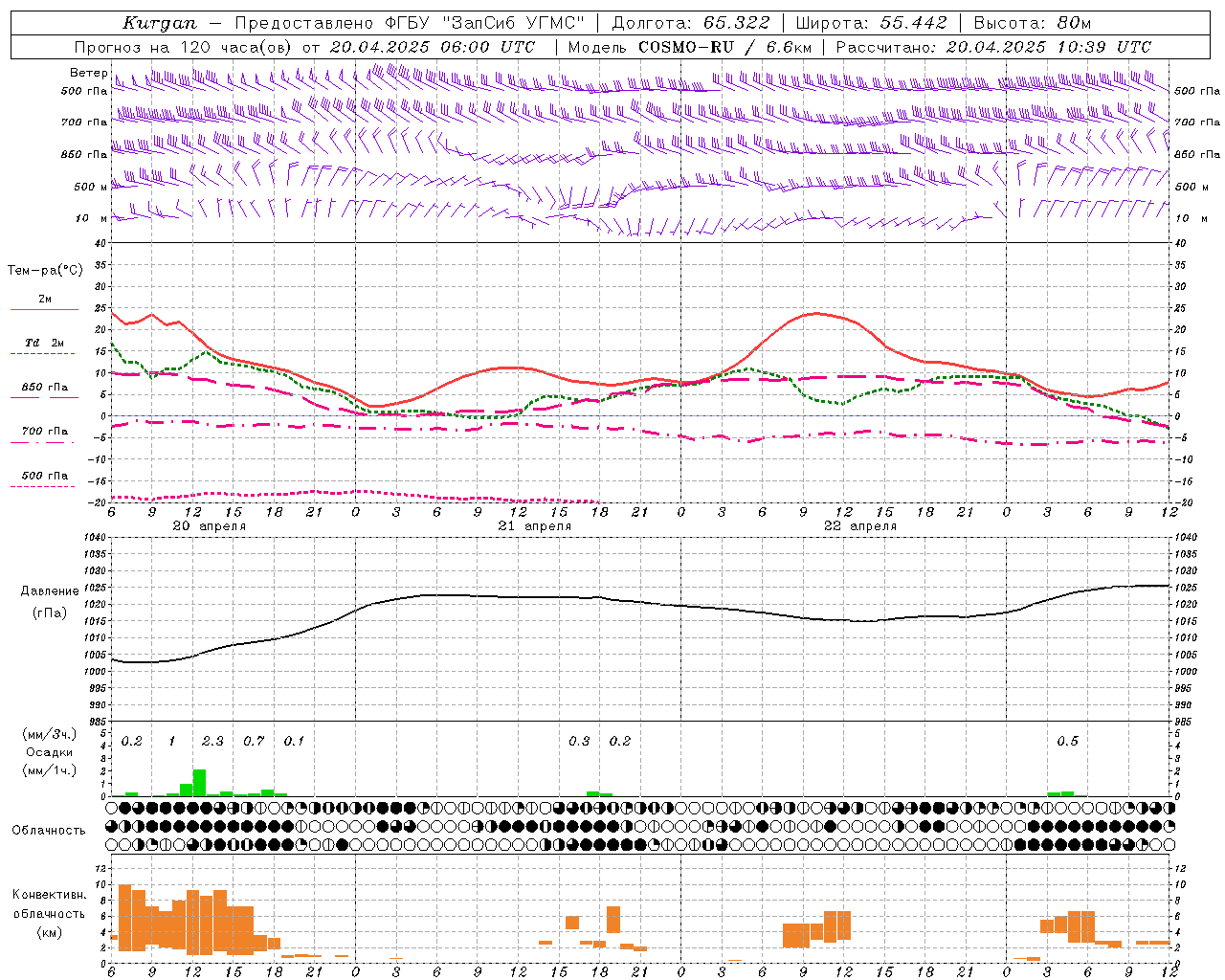The height and width of the screenshot is (980, 1225).
Task: Click the forecast start time "20.04.2025 06:00 UTC"
Action: (432, 47)
